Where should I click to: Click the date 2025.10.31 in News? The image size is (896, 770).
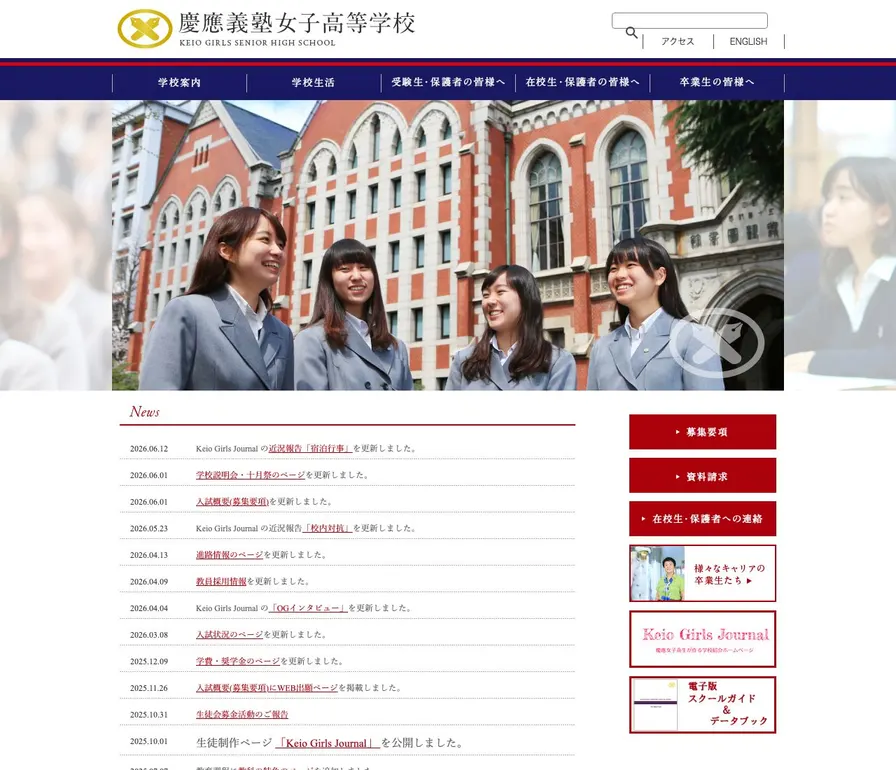point(149,715)
